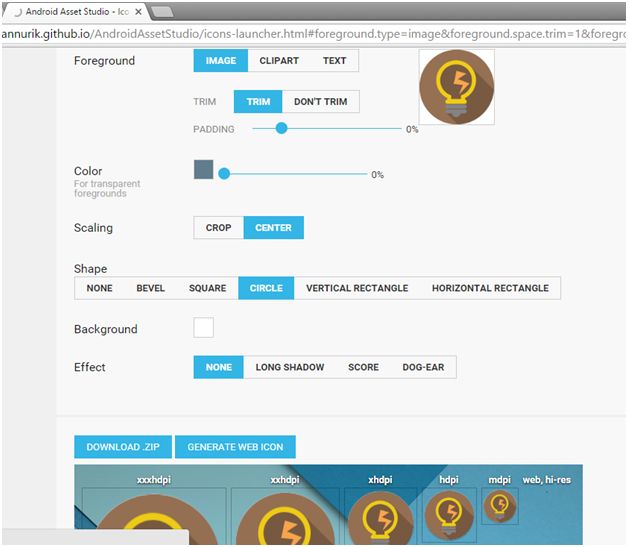The height and width of the screenshot is (547, 628).
Task: Choose the HORIZONTAL RECTANGLE shape
Action: 490,288
